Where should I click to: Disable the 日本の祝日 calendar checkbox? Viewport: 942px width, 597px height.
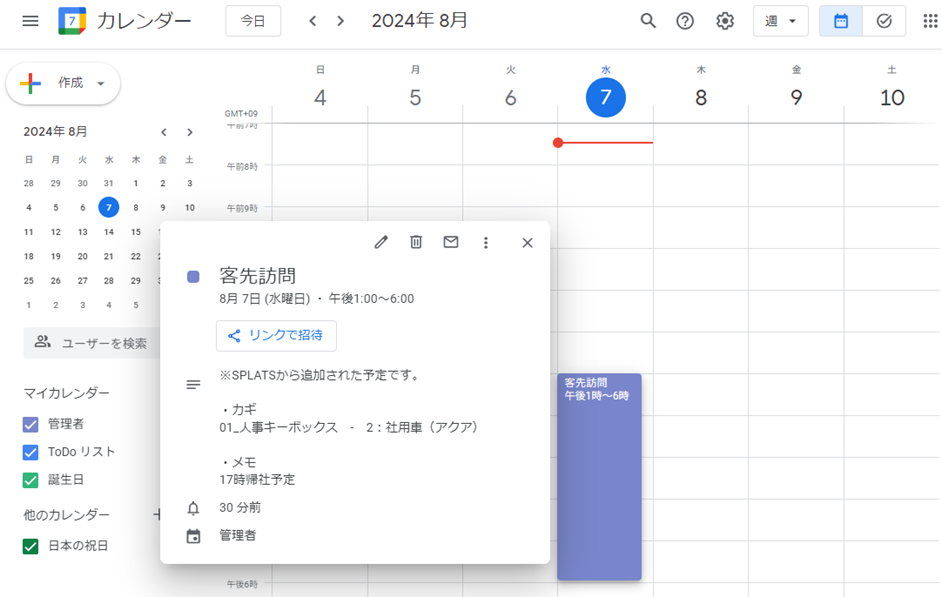coord(31,546)
